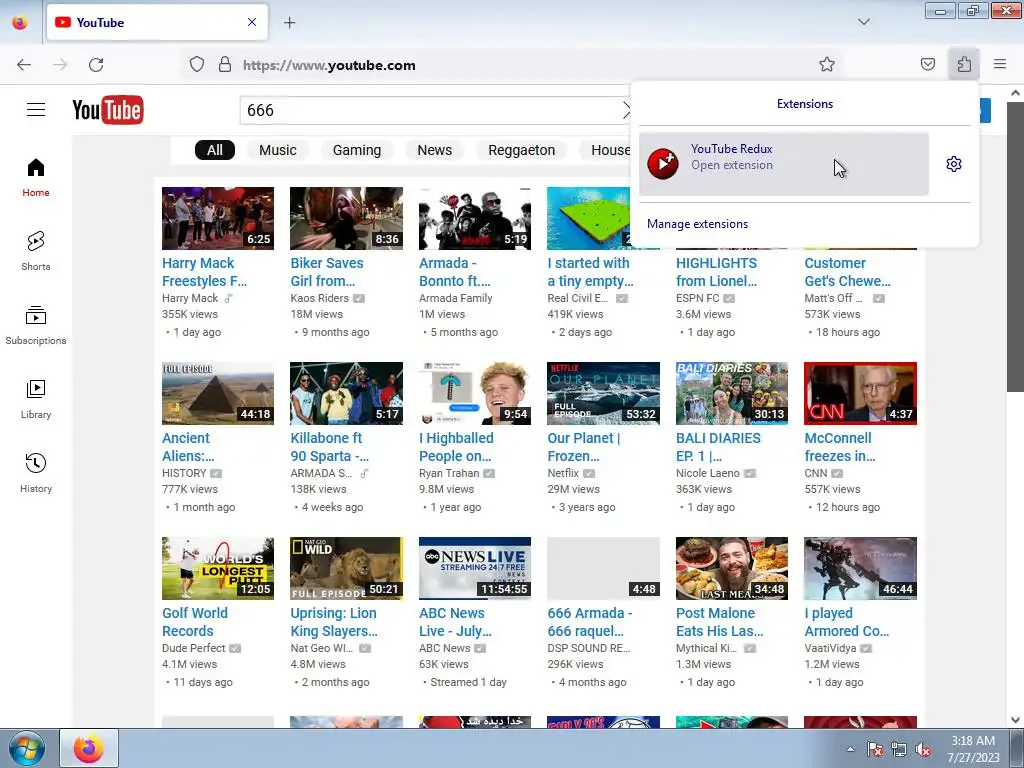This screenshot has height=768, width=1024.
Task: Play the Golf World Records thumbnail
Action: point(218,568)
